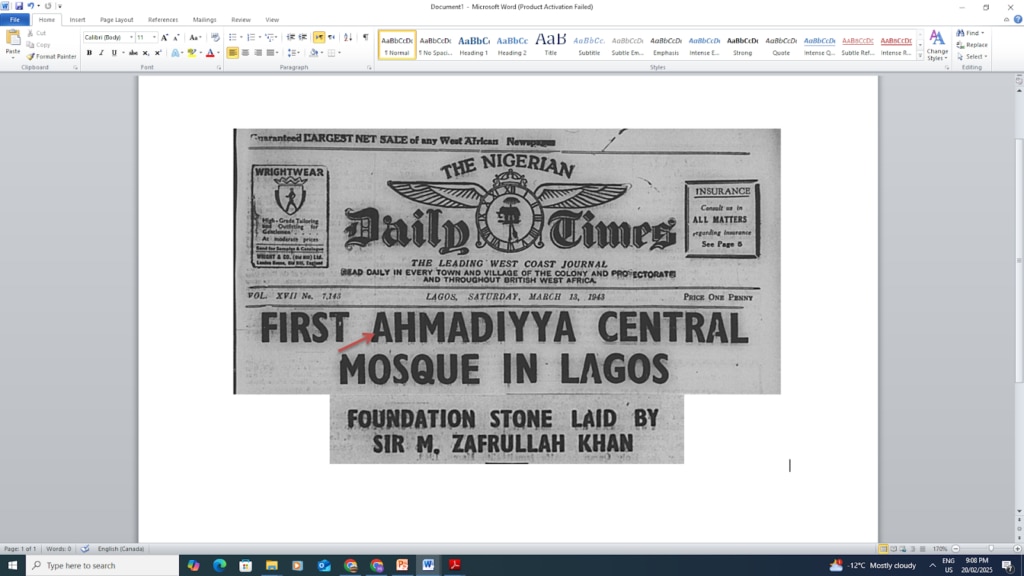Select the Daily Times newspaper image

click(507, 261)
